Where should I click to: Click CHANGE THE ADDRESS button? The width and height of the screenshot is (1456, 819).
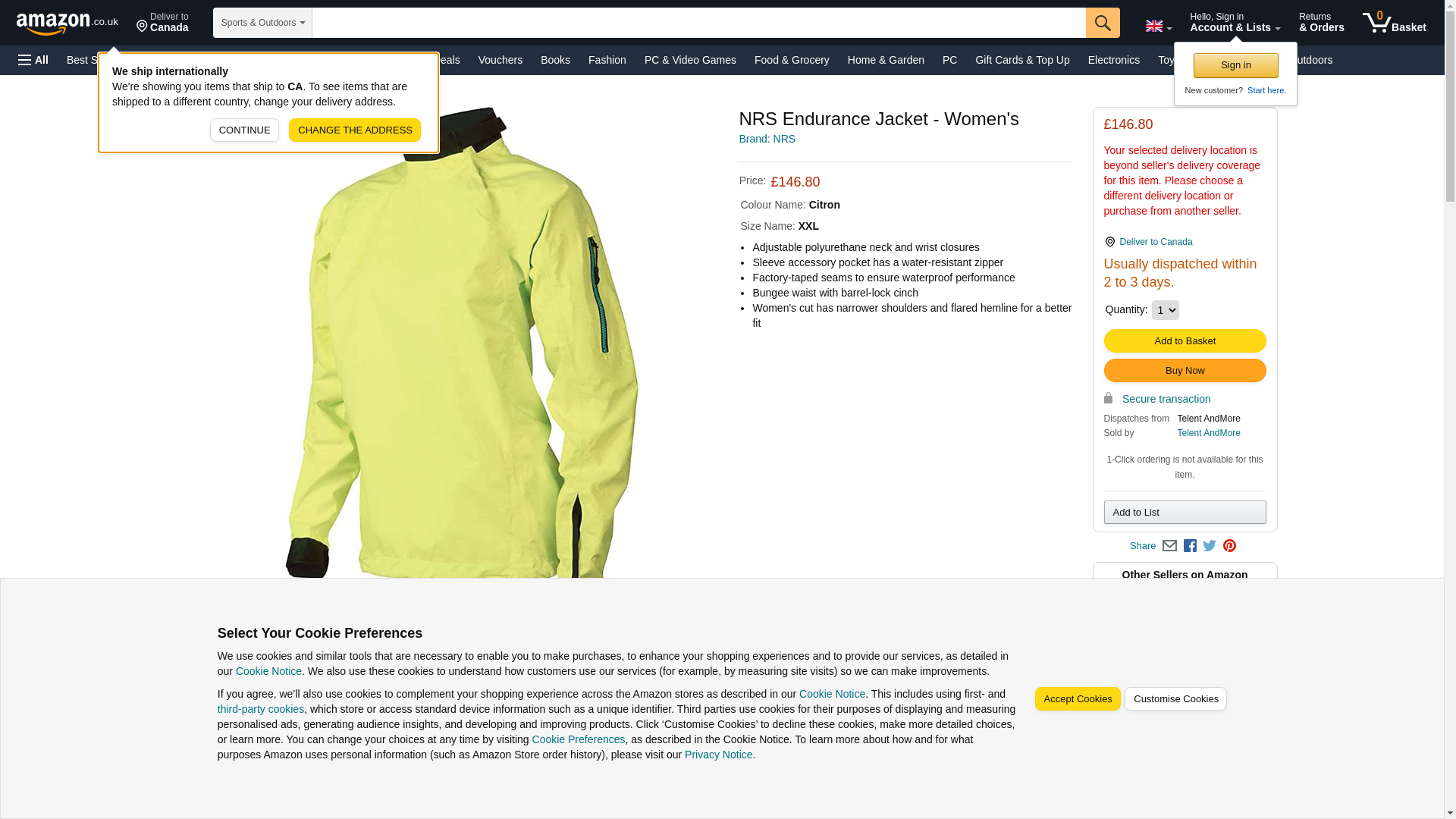[x=354, y=130]
